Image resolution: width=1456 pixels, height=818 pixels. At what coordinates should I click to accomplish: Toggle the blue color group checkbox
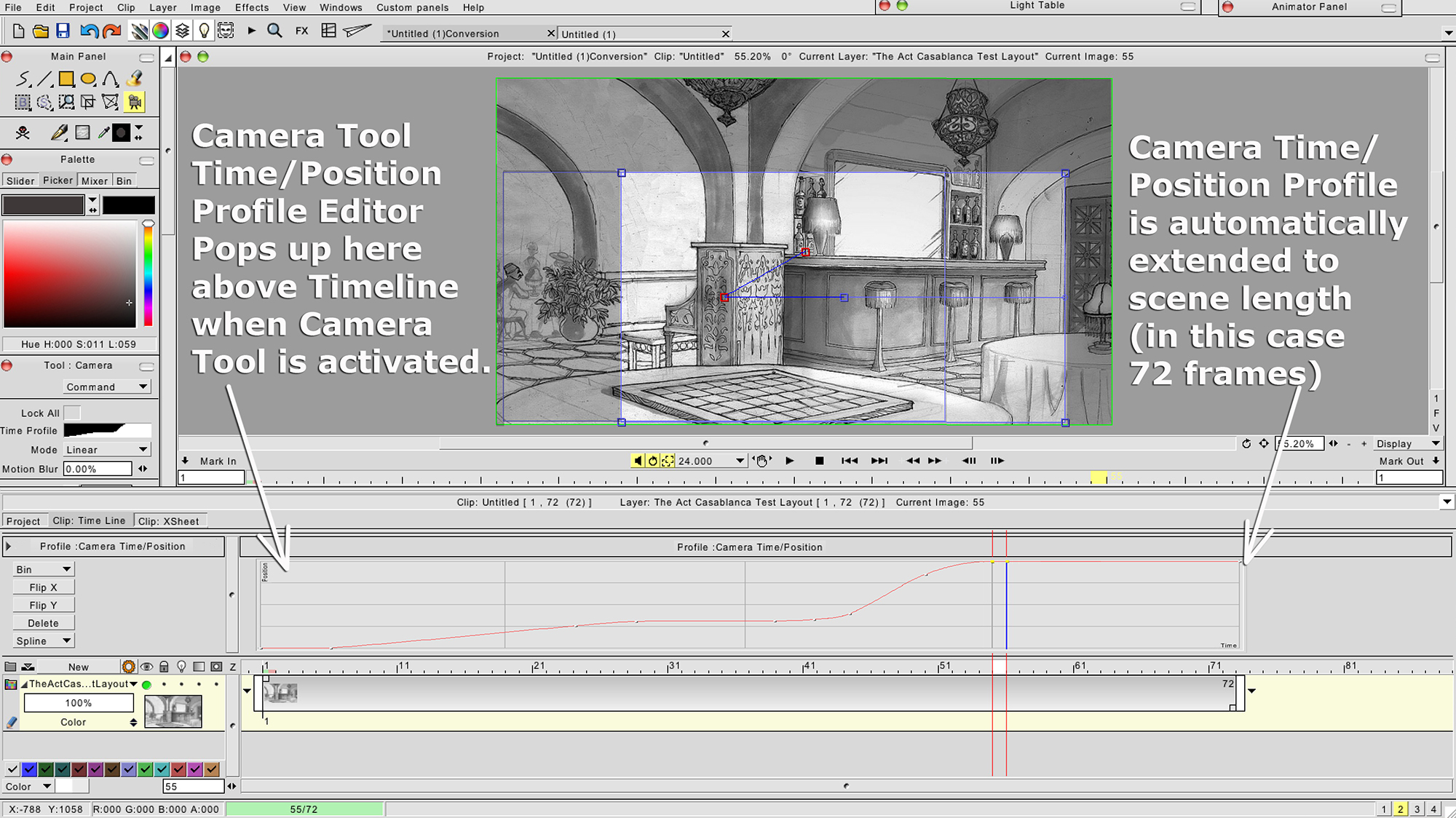tap(29, 769)
